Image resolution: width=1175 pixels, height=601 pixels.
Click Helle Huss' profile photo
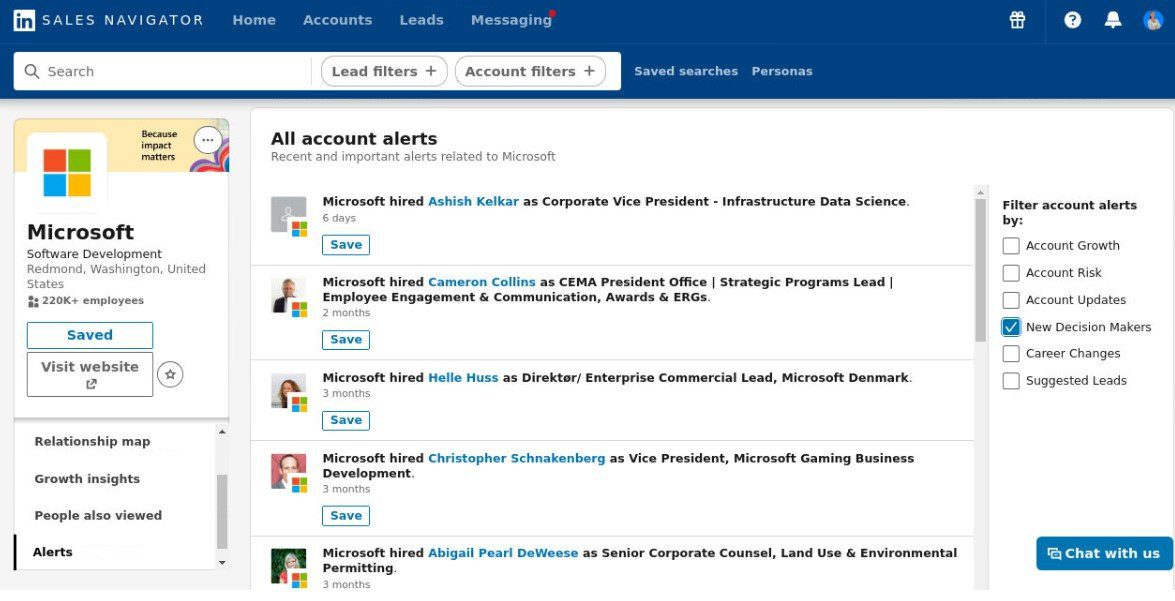(x=289, y=391)
